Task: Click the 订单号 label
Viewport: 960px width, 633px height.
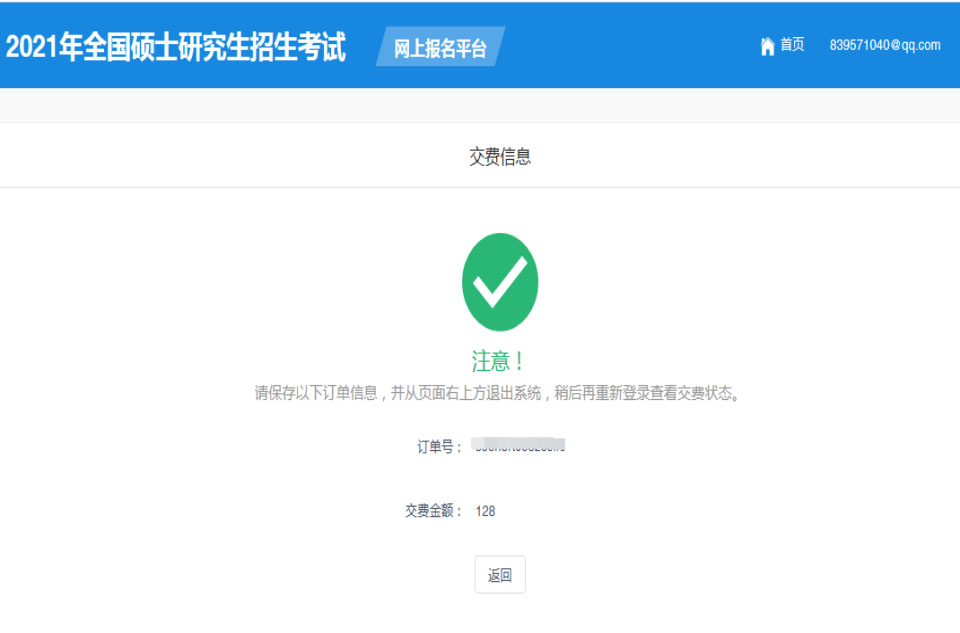Action: [x=439, y=447]
